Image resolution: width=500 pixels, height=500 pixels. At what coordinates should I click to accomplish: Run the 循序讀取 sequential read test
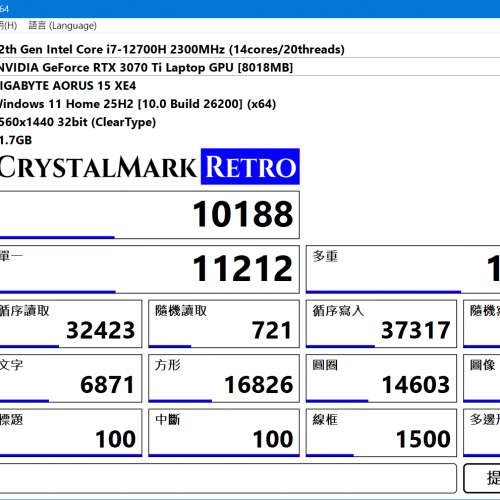71,324
